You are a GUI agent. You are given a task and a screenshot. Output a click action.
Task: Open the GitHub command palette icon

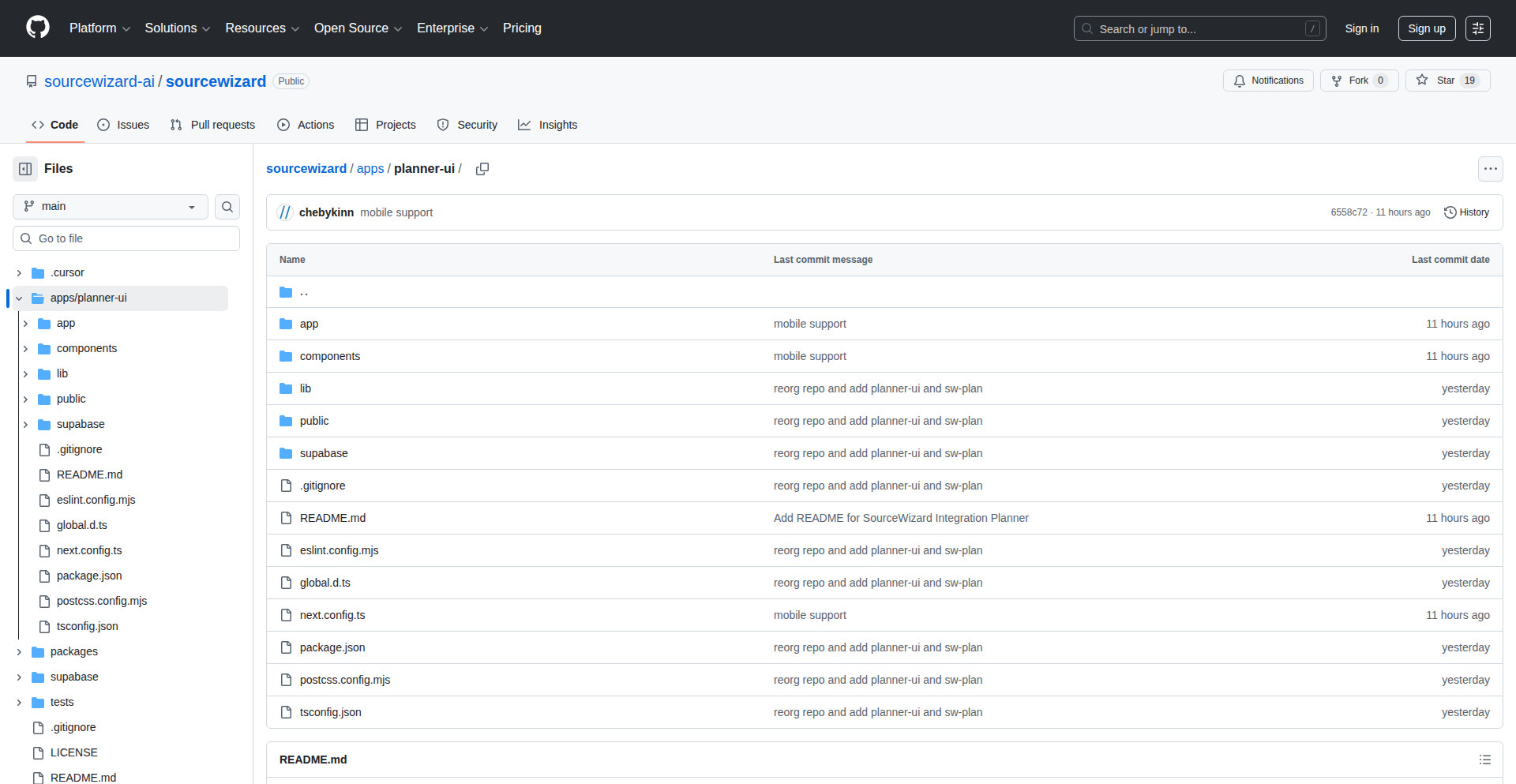click(x=1478, y=28)
